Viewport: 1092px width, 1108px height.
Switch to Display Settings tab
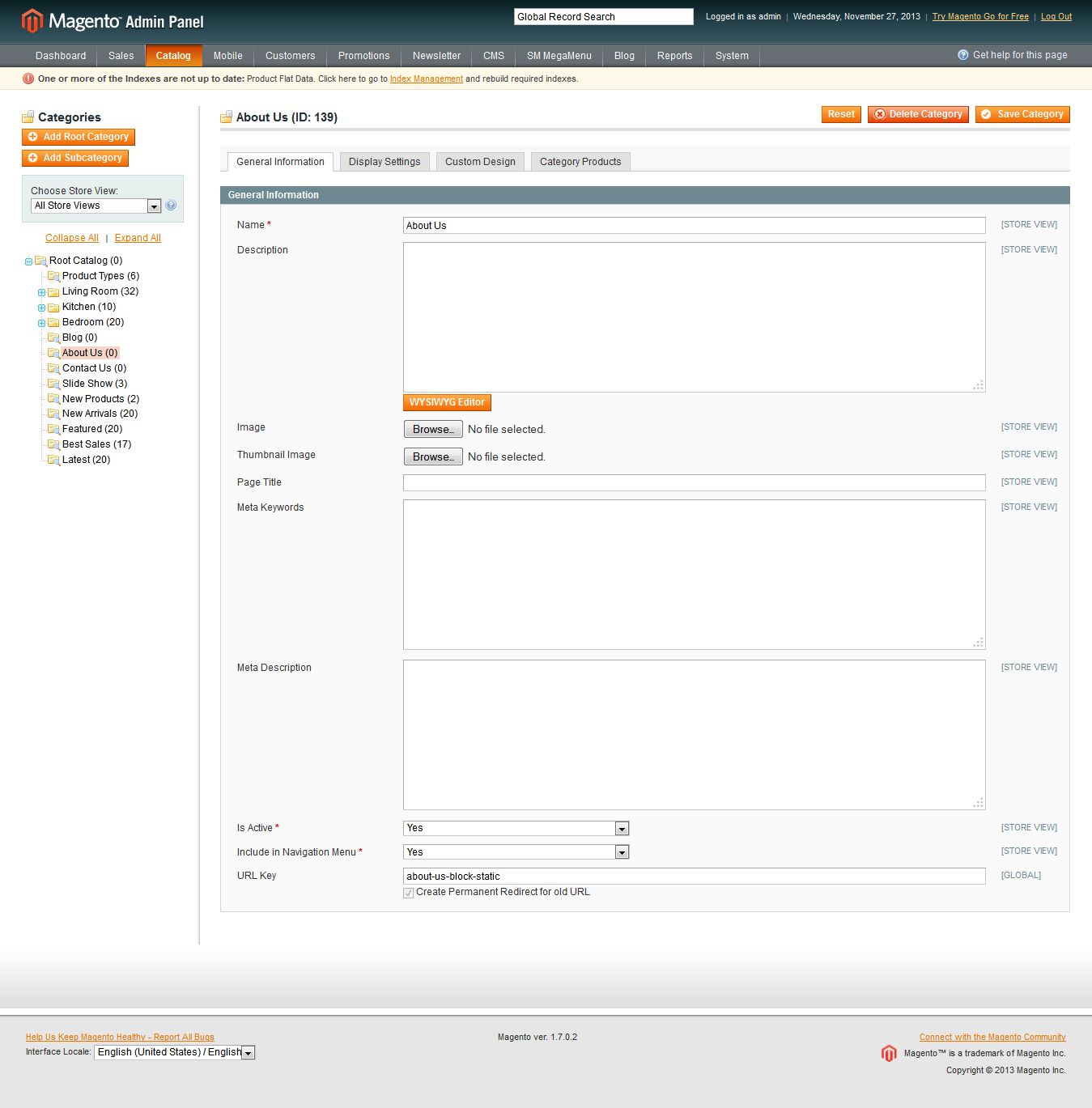click(385, 162)
